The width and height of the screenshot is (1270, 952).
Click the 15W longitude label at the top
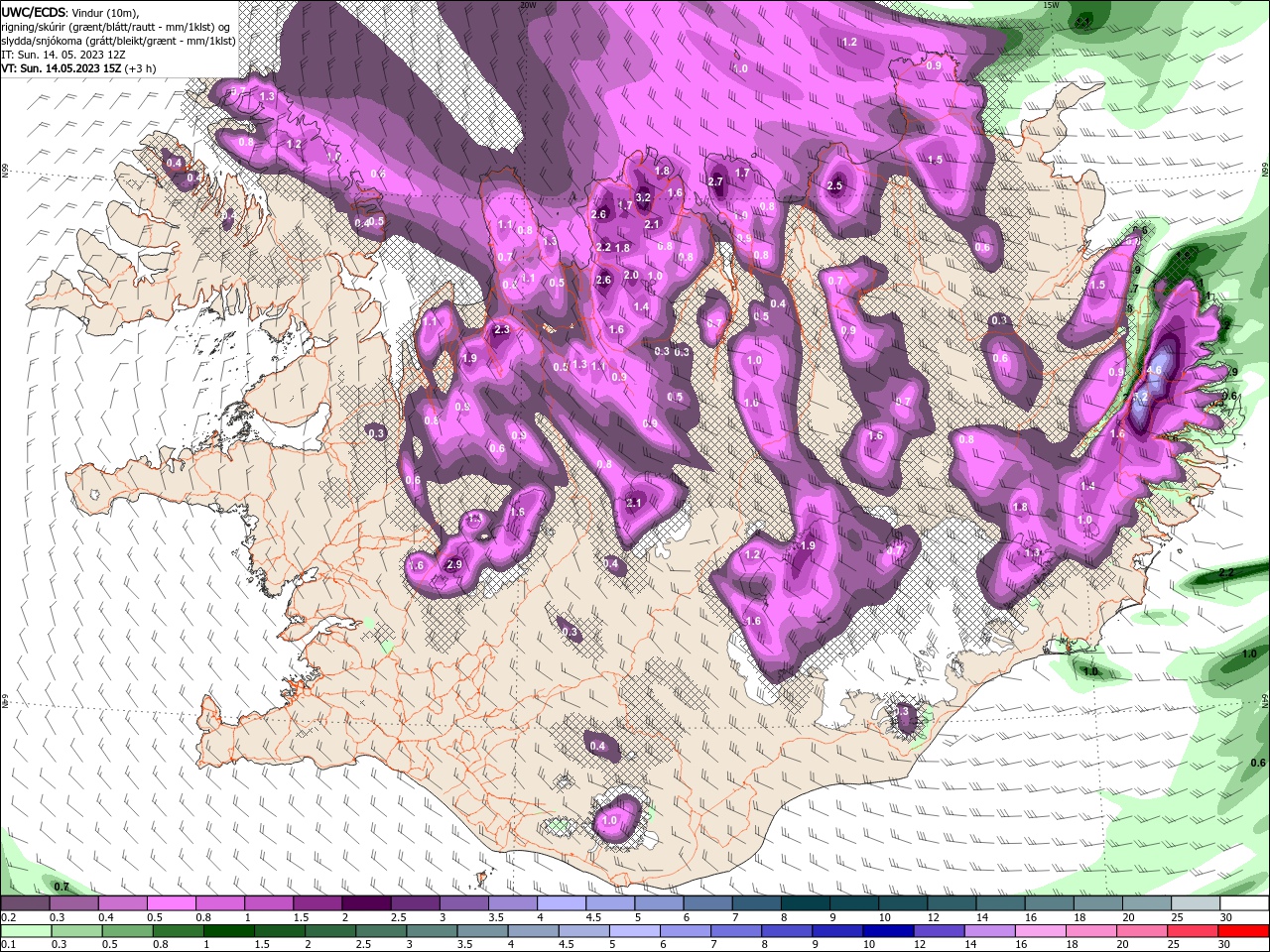point(1050,5)
